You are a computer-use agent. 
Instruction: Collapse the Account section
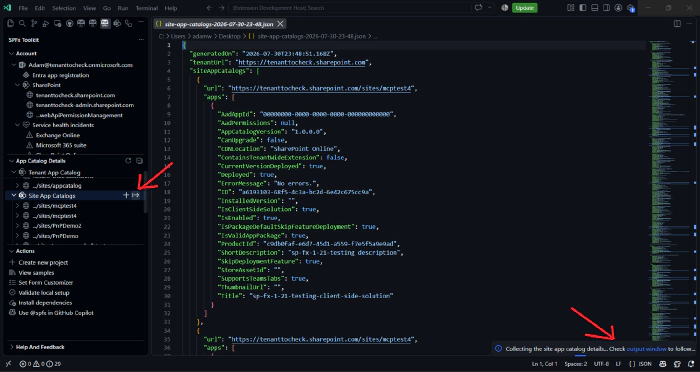click(x=11, y=53)
